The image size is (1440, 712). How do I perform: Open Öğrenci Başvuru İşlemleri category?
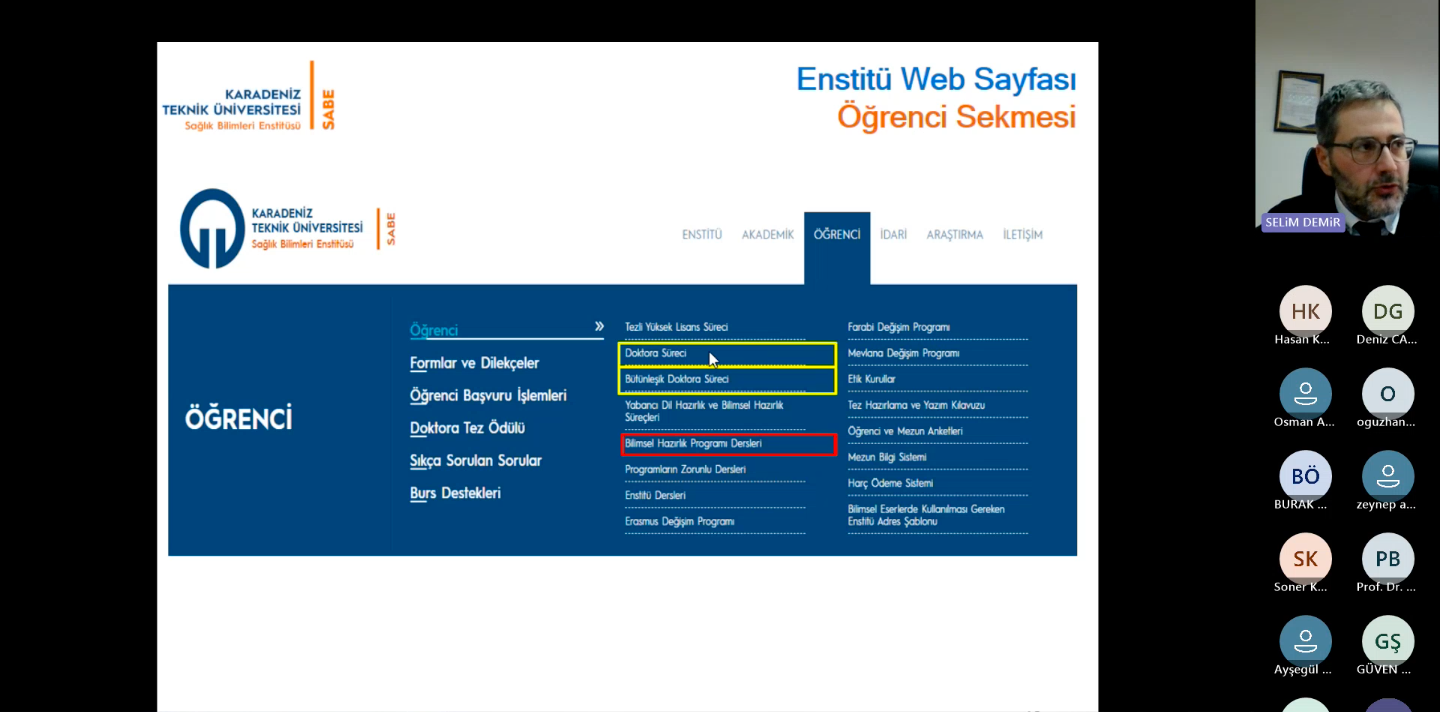coord(488,396)
